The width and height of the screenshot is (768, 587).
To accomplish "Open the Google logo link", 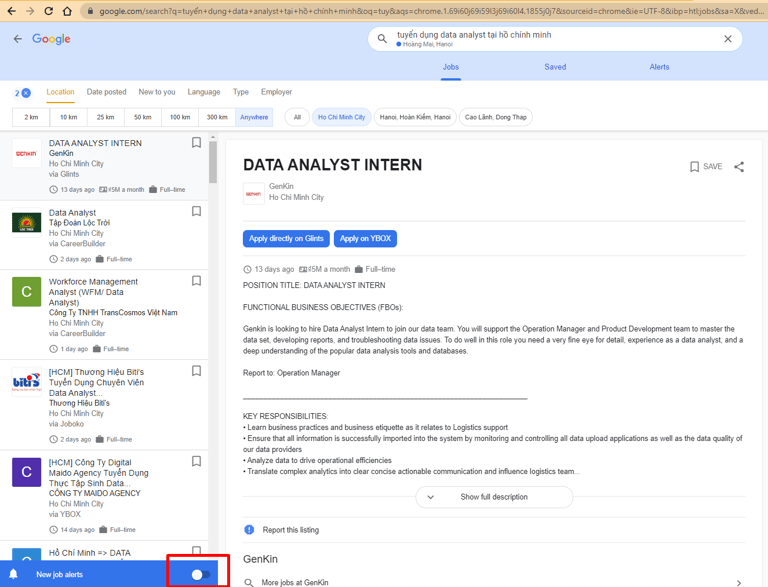I will [51, 39].
